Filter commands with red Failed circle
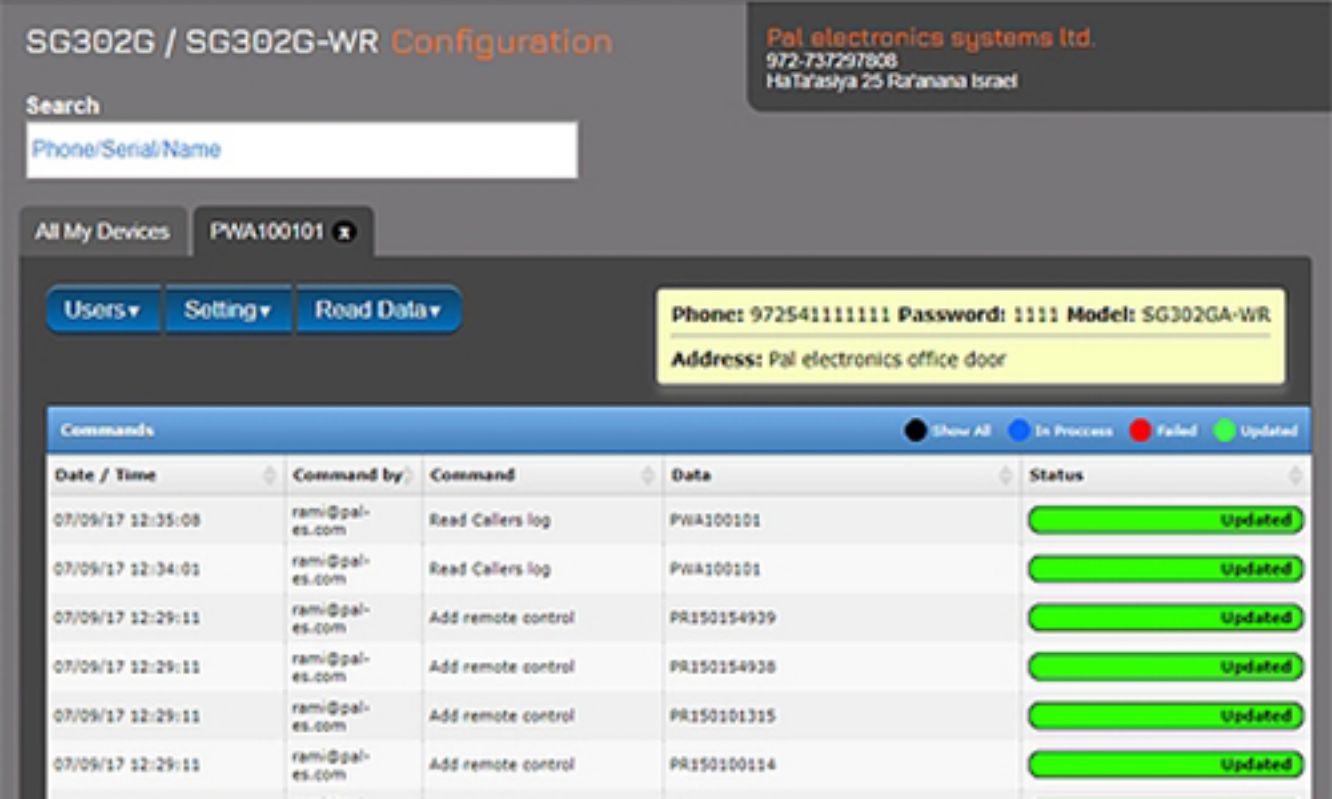Screen dimensions: 1332x799 (1140, 431)
